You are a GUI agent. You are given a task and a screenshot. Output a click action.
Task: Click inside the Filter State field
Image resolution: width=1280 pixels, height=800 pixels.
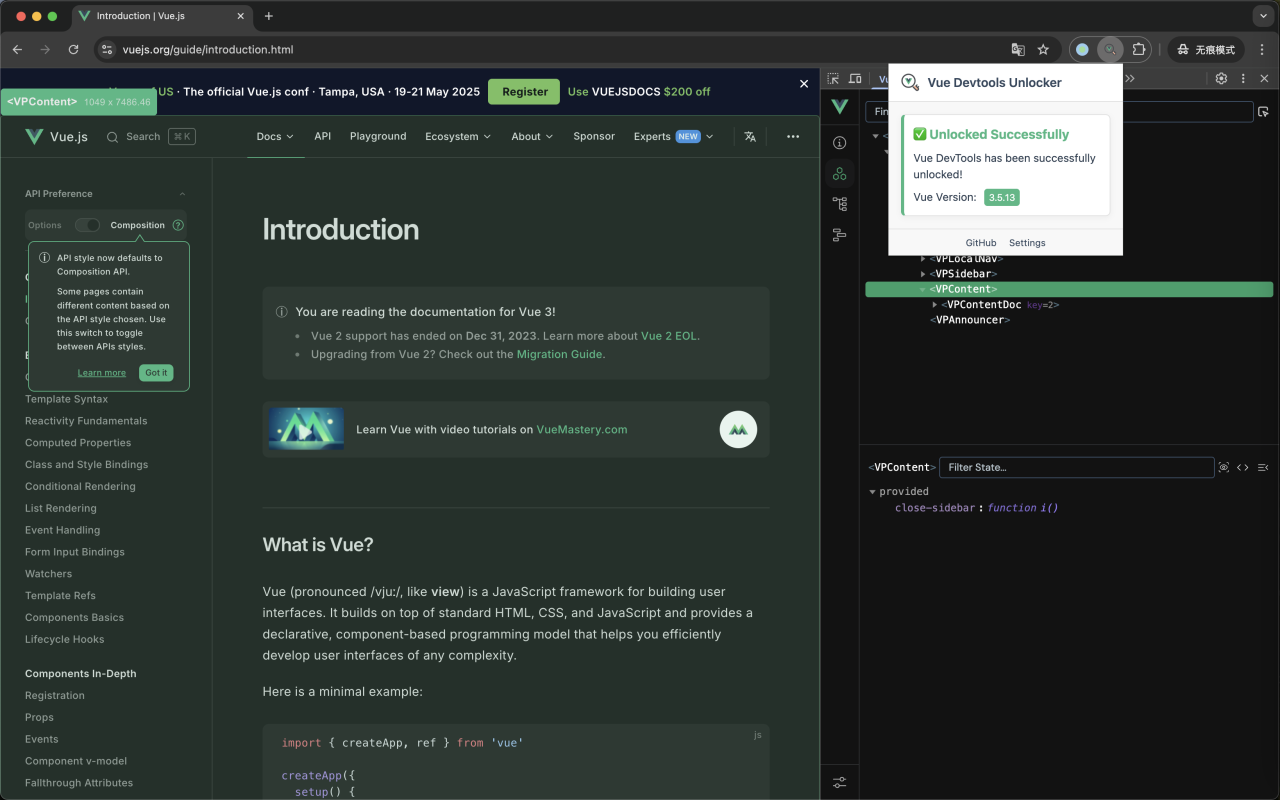[x=1077, y=467]
